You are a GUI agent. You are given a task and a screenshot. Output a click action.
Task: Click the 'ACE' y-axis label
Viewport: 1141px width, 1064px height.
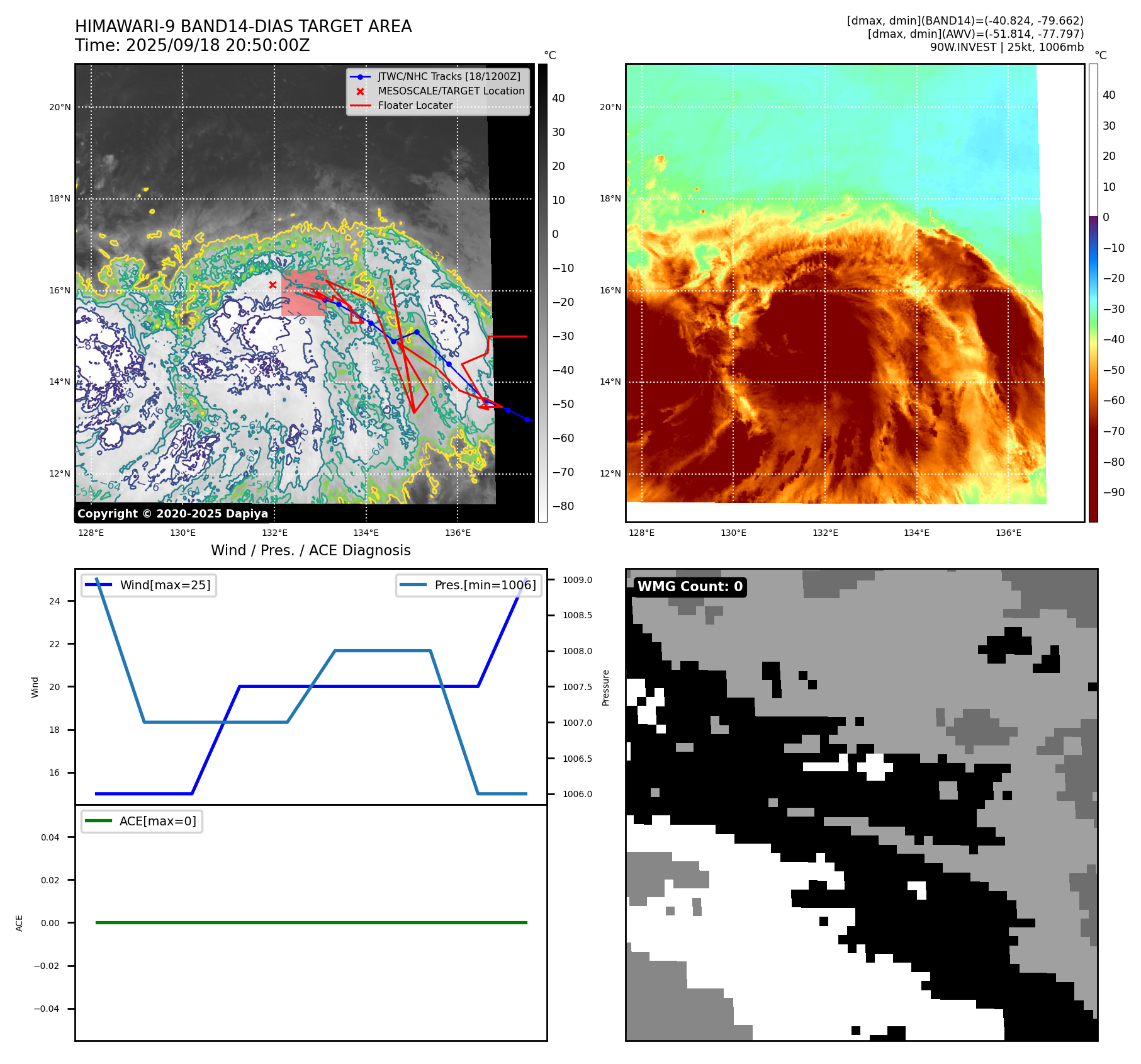pos(20,923)
